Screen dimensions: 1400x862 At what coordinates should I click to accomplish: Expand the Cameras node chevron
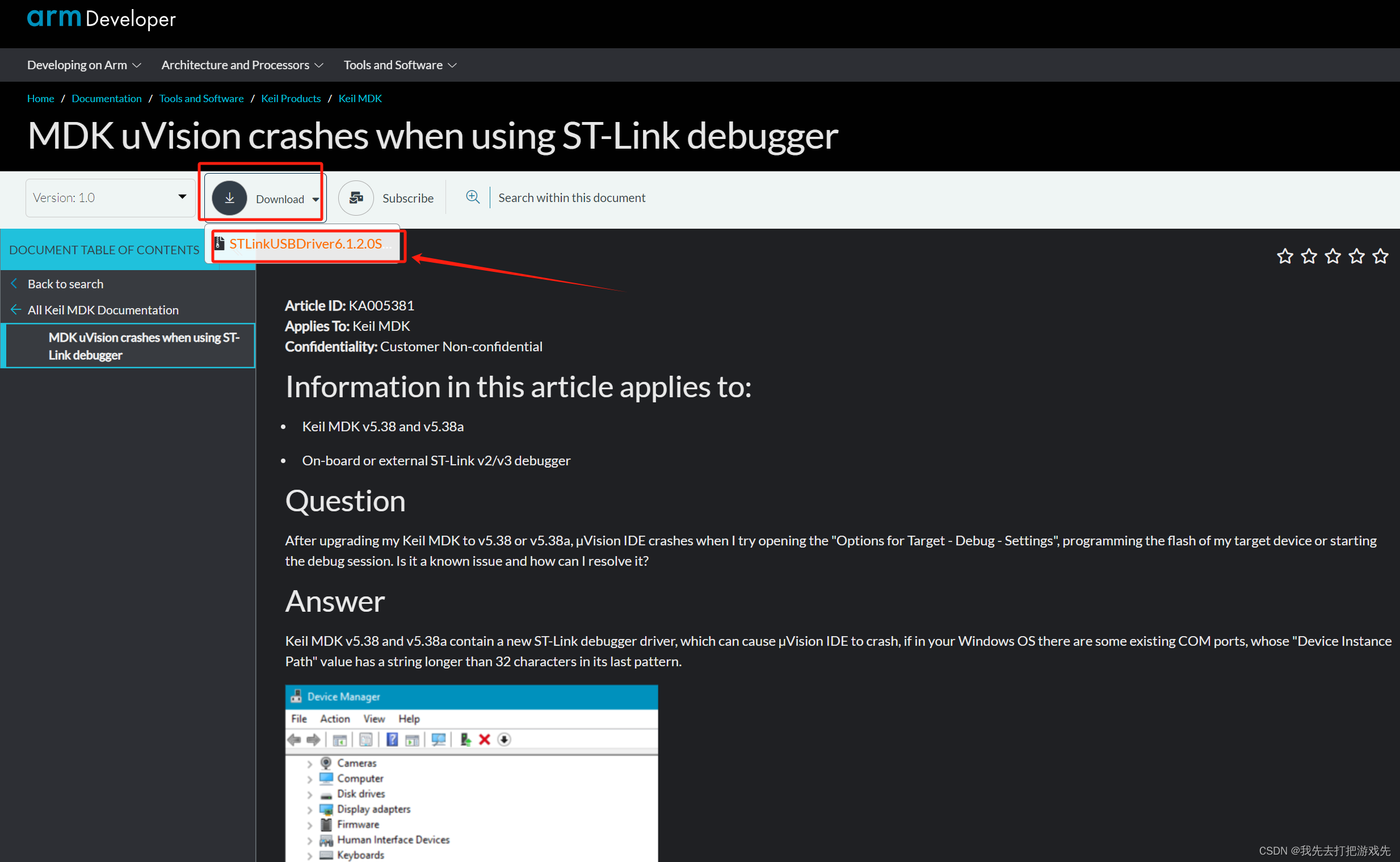pyautogui.click(x=309, y=763)
